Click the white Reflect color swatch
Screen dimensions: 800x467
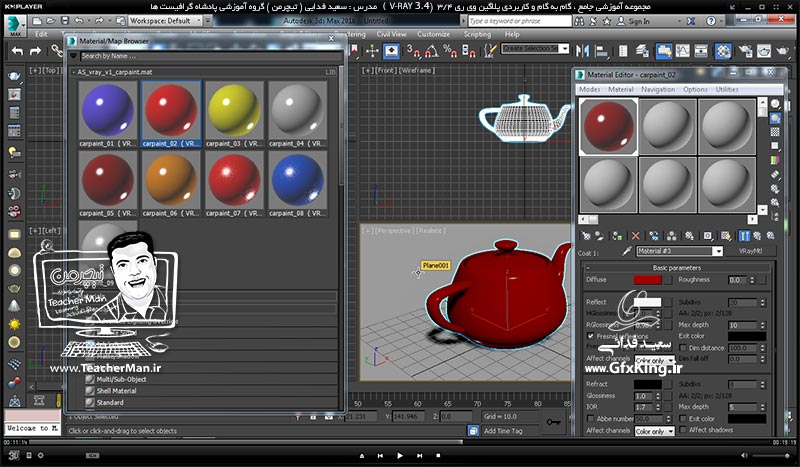[647, 302]
